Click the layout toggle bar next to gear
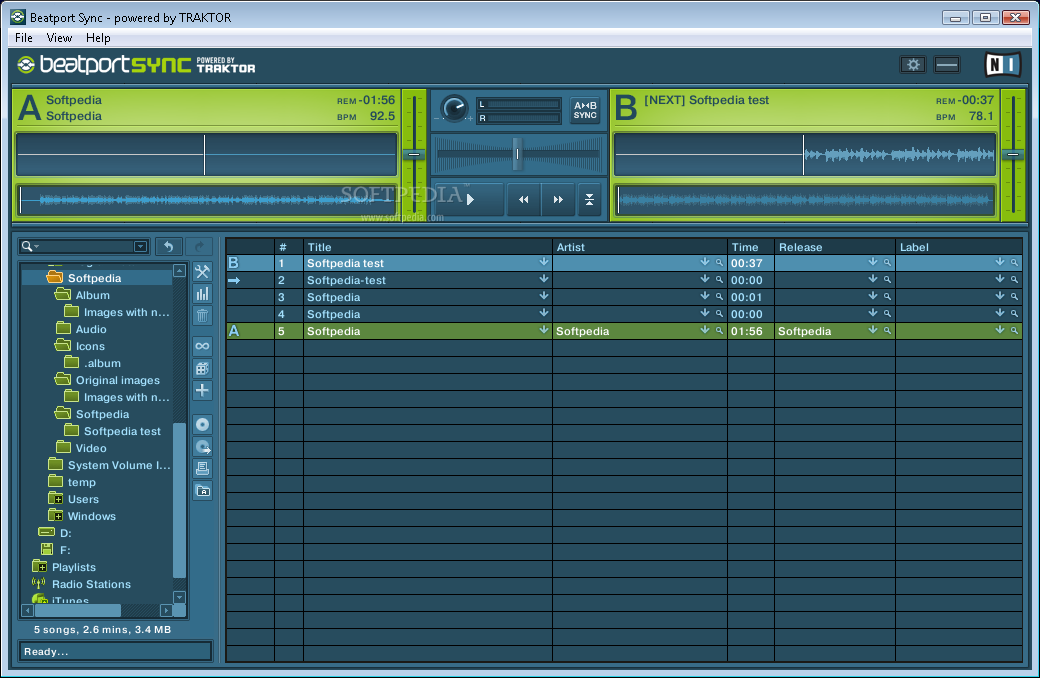 point(946,64)
